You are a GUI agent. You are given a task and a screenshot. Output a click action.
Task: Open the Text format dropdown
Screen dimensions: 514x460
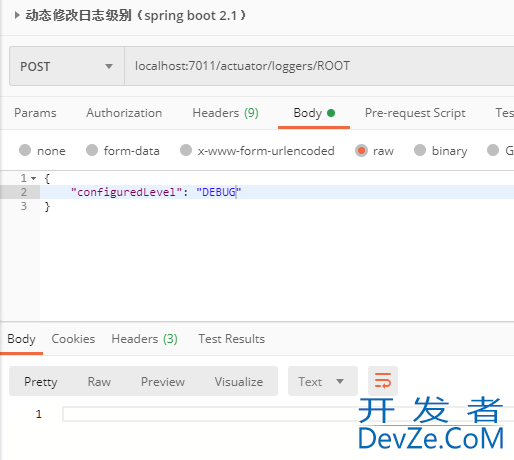[x=323, y=381]
